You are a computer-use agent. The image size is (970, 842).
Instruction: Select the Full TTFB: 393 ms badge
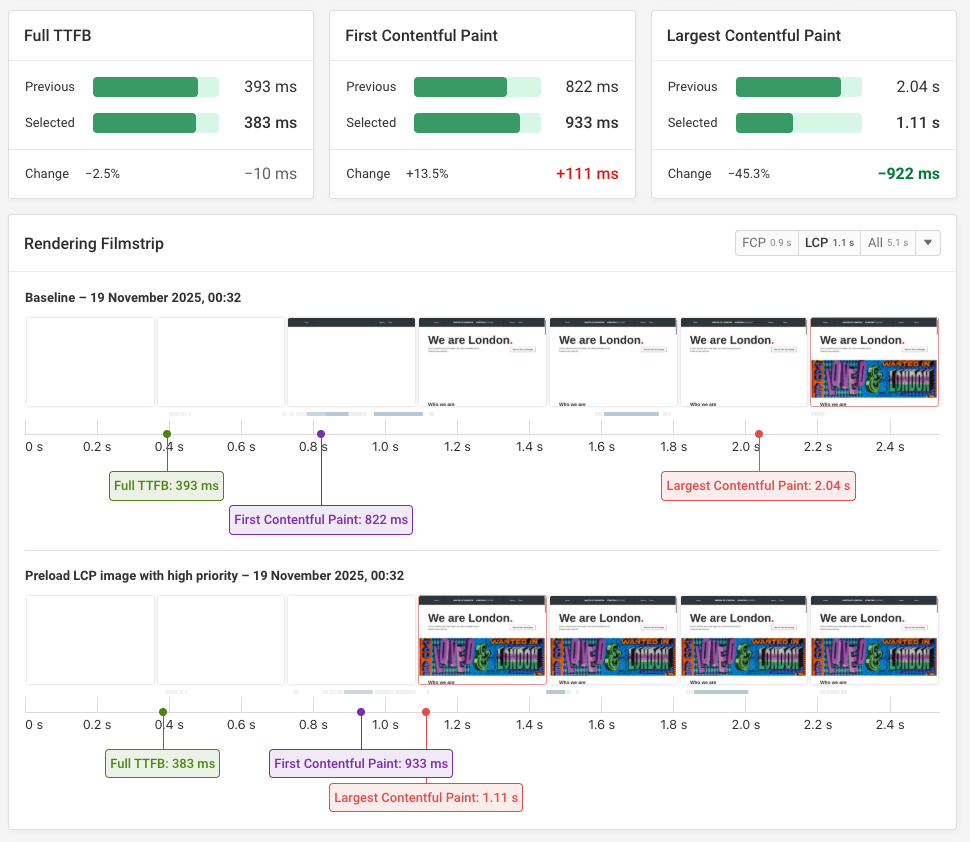(x=166, y=485)
